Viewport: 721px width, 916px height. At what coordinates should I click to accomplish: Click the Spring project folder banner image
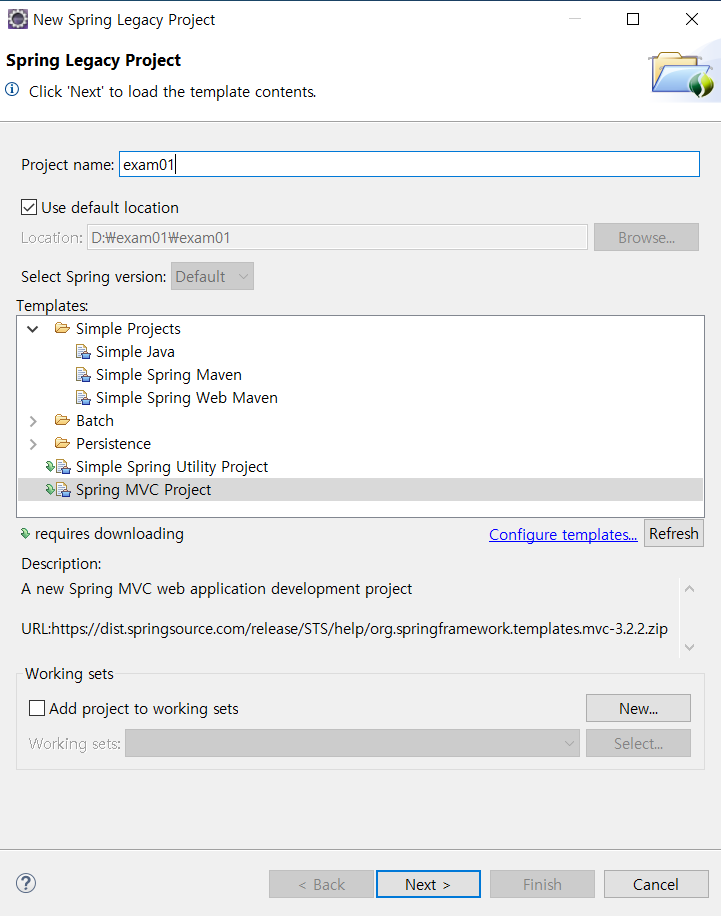(682, 74)
